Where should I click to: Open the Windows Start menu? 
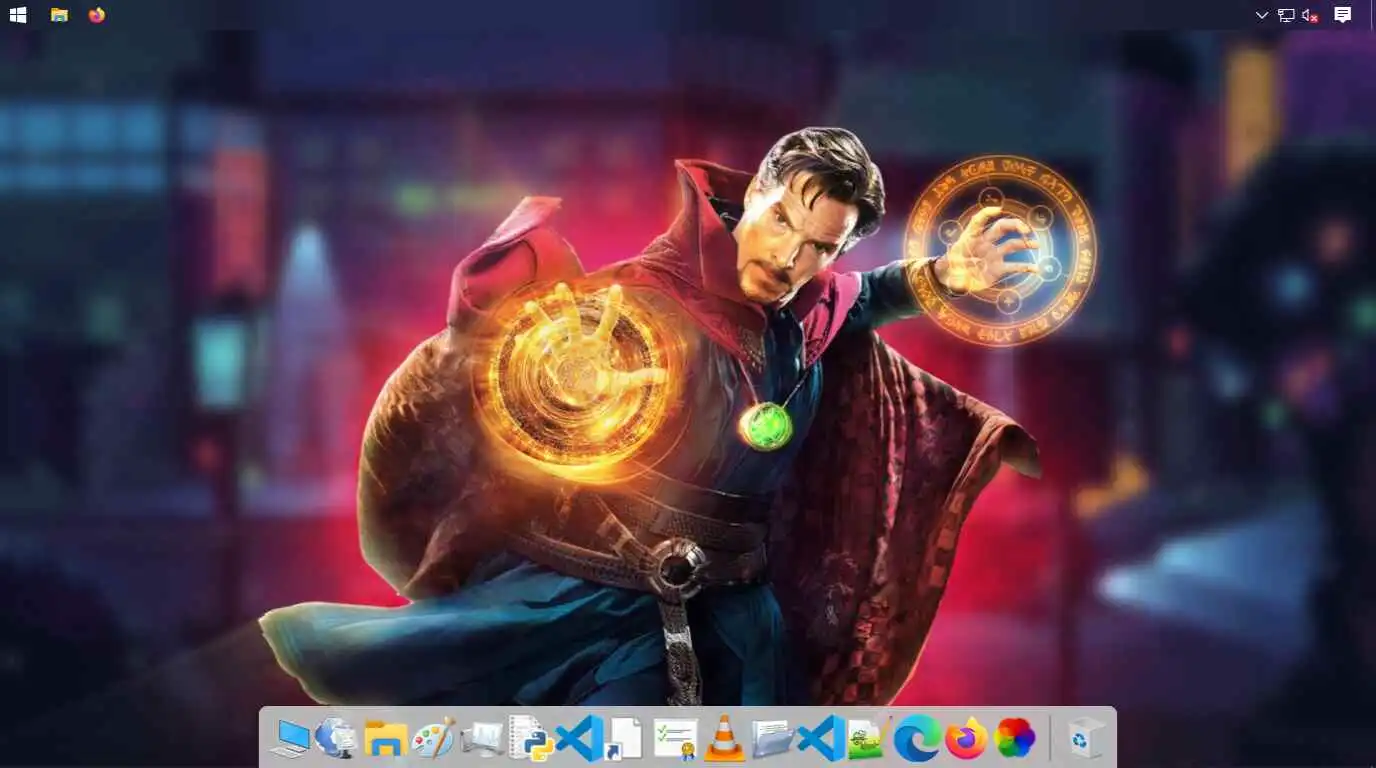click(18, 15)
